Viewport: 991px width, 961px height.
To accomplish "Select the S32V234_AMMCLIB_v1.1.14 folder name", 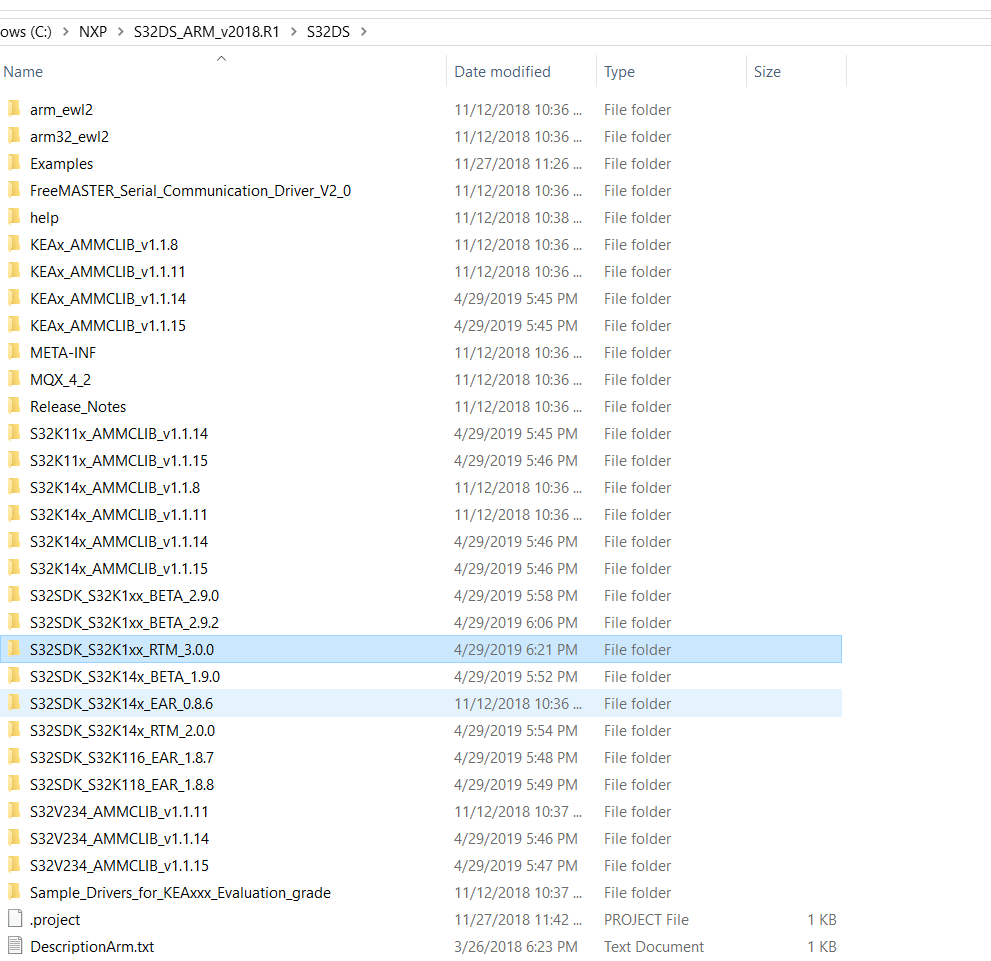I will [x=119, y=838].
